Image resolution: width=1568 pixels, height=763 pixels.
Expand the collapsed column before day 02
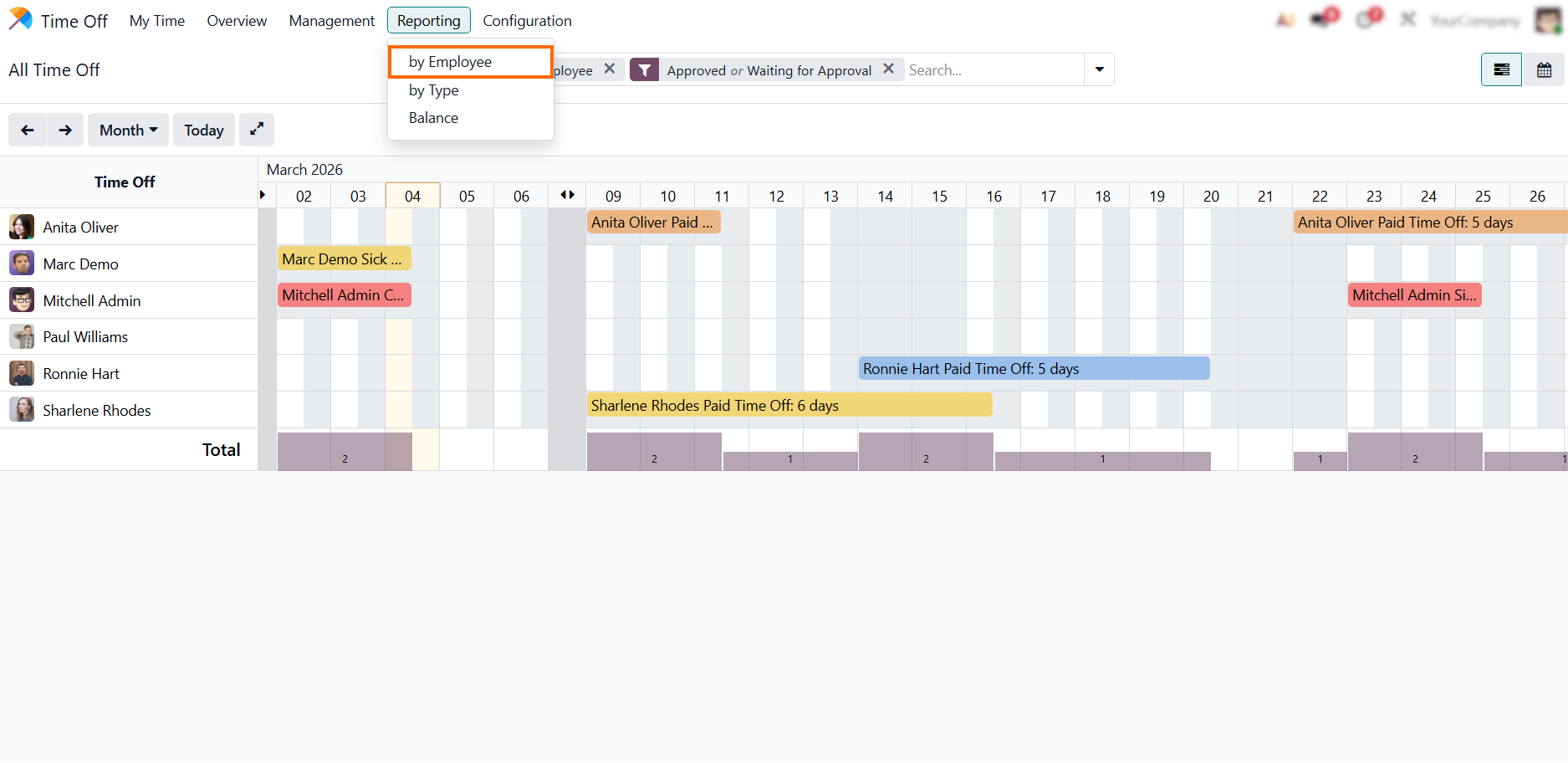[x=263, y=196]
